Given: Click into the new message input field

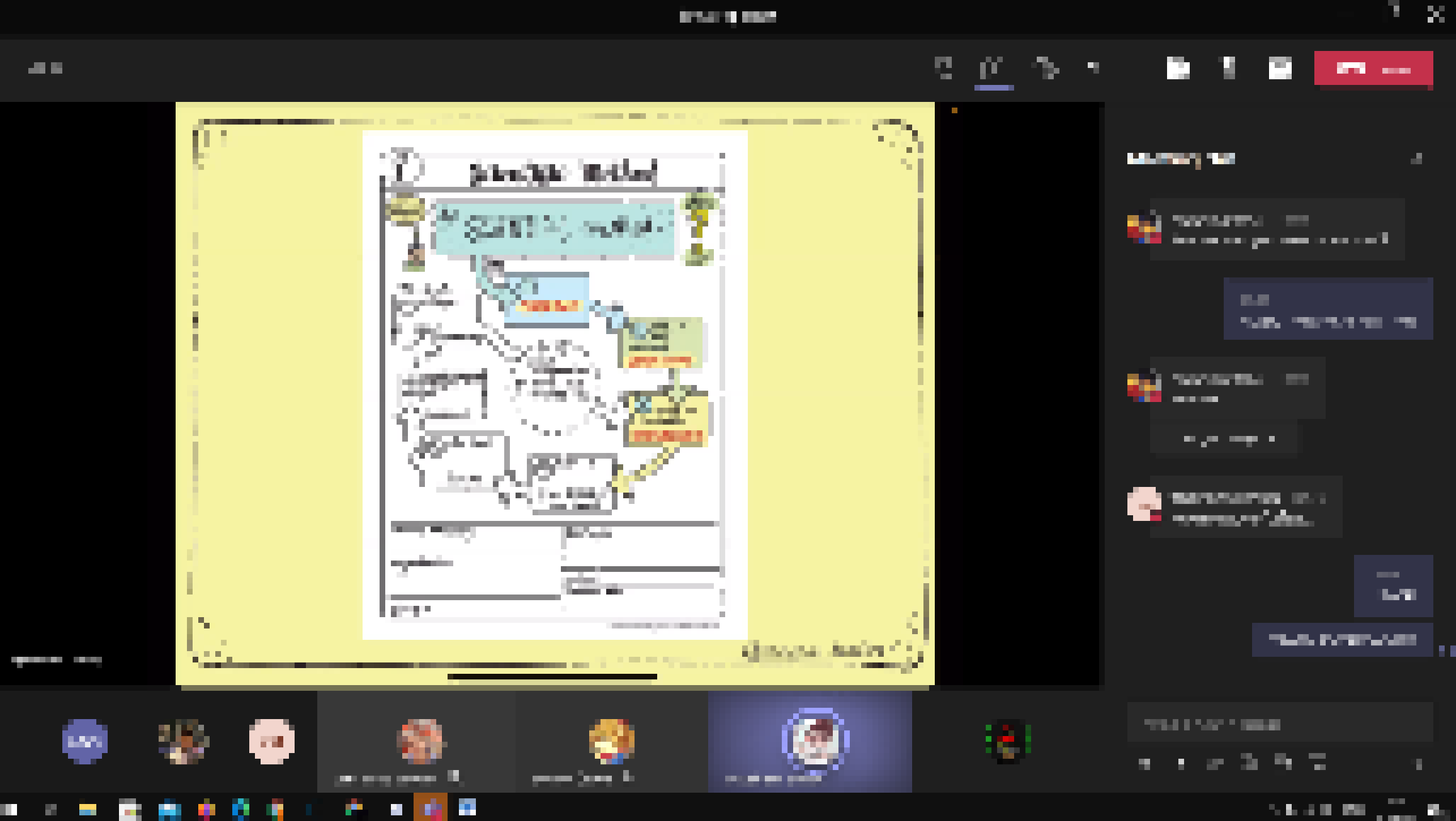Looking at the screenshot, I should pos(1280,724).
